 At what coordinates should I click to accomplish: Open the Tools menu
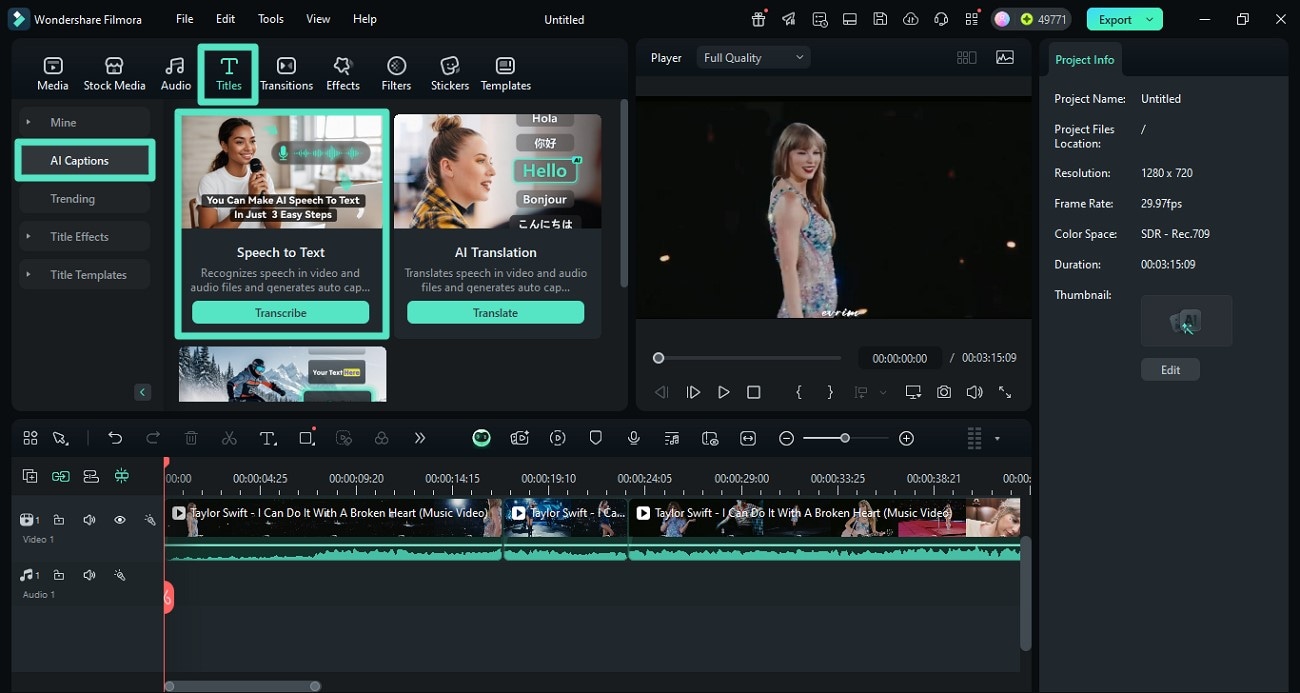pos(270,19)
